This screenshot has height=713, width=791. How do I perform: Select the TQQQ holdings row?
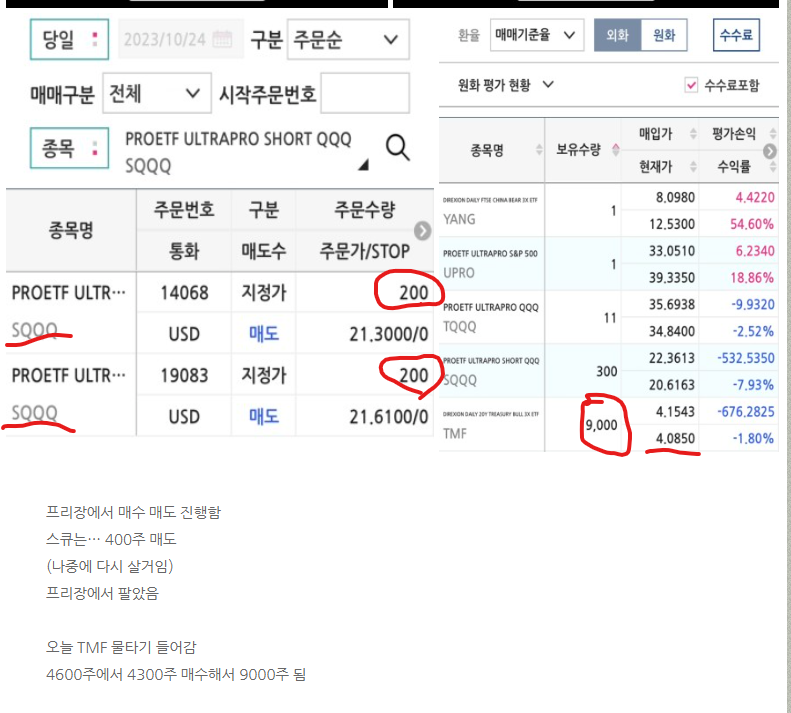[x=609, y=317]
